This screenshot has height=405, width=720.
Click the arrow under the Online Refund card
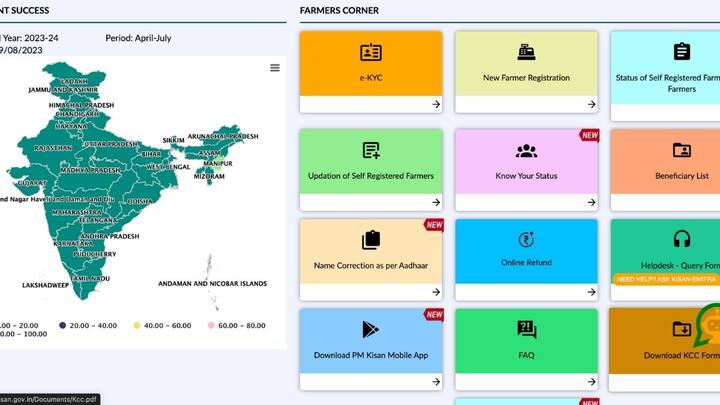591,292
